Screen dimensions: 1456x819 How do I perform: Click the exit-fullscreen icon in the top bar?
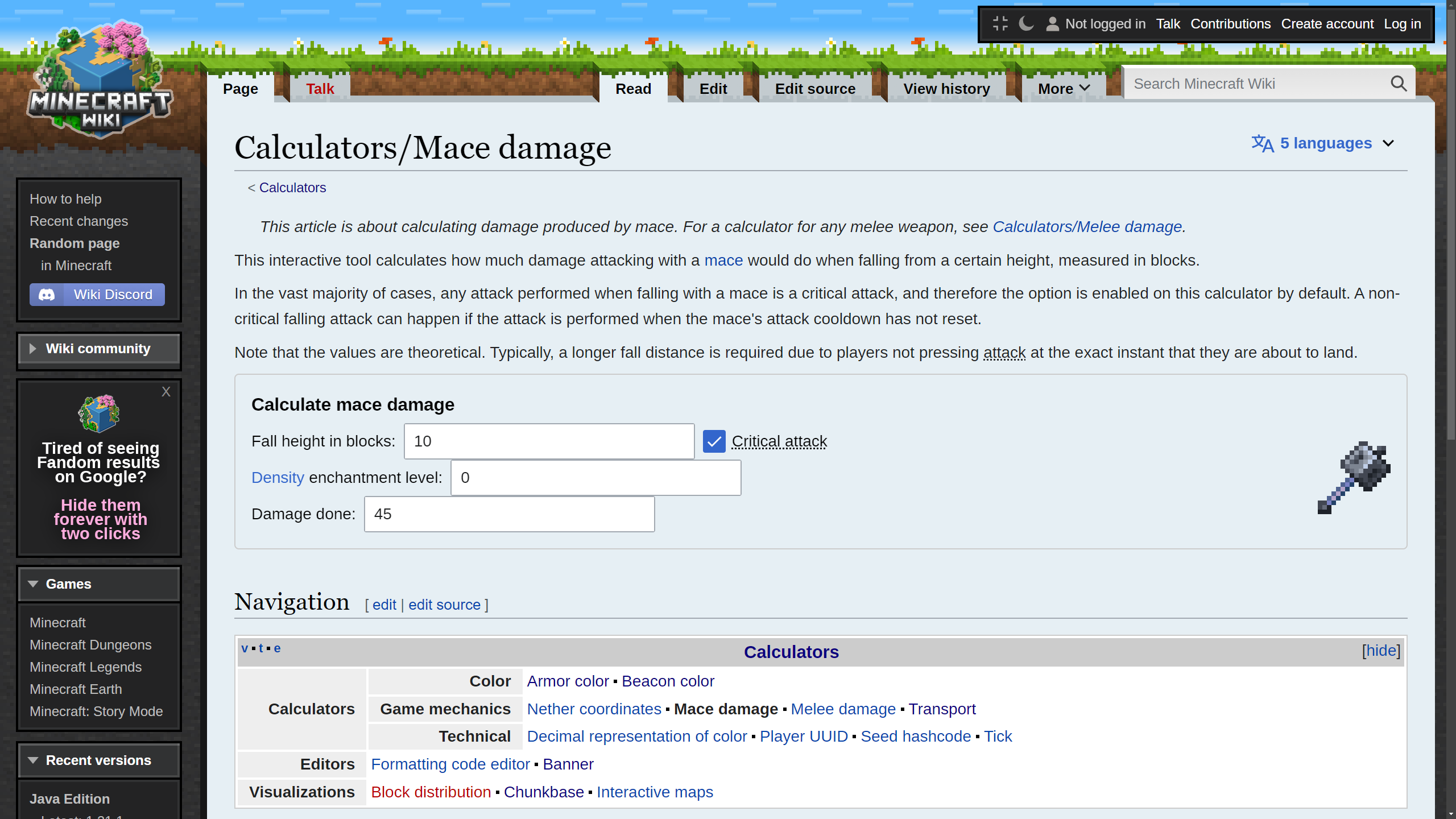pos(1000,23)
